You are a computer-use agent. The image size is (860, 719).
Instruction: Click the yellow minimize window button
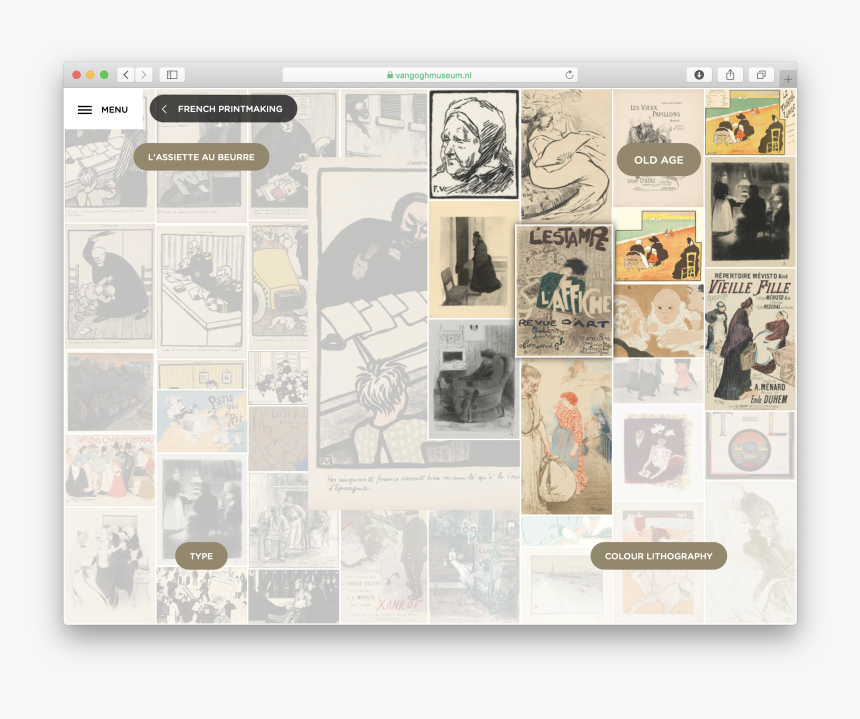(x=90, y=75)
